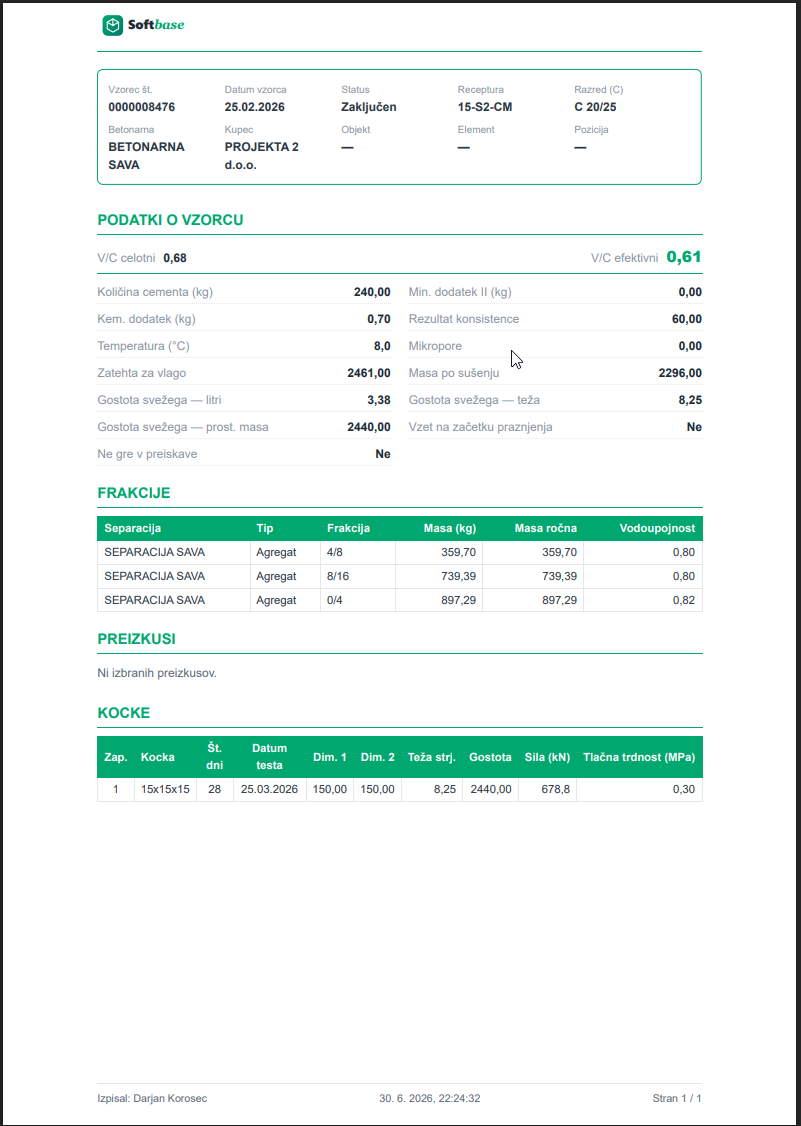Click the Tlačna trdnost (MPa) column header
Viewport: 801px width, 1126px height.
tap(639, 757)
